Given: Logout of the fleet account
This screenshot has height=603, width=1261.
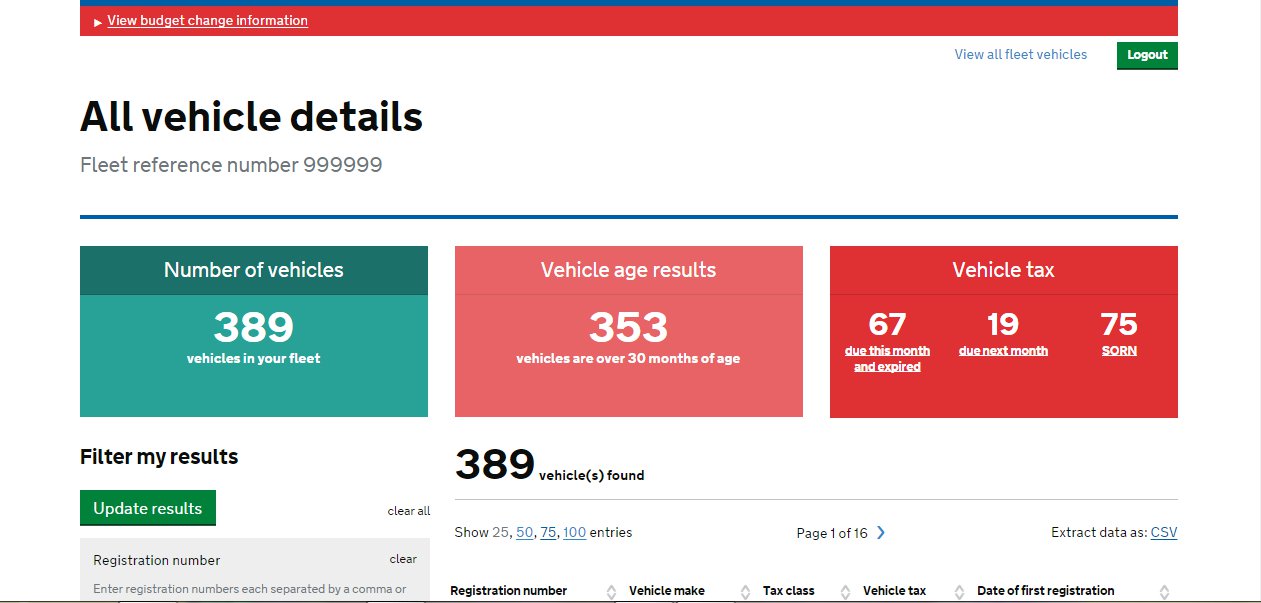Looking at the screenshot, I should pos(1146,55).
